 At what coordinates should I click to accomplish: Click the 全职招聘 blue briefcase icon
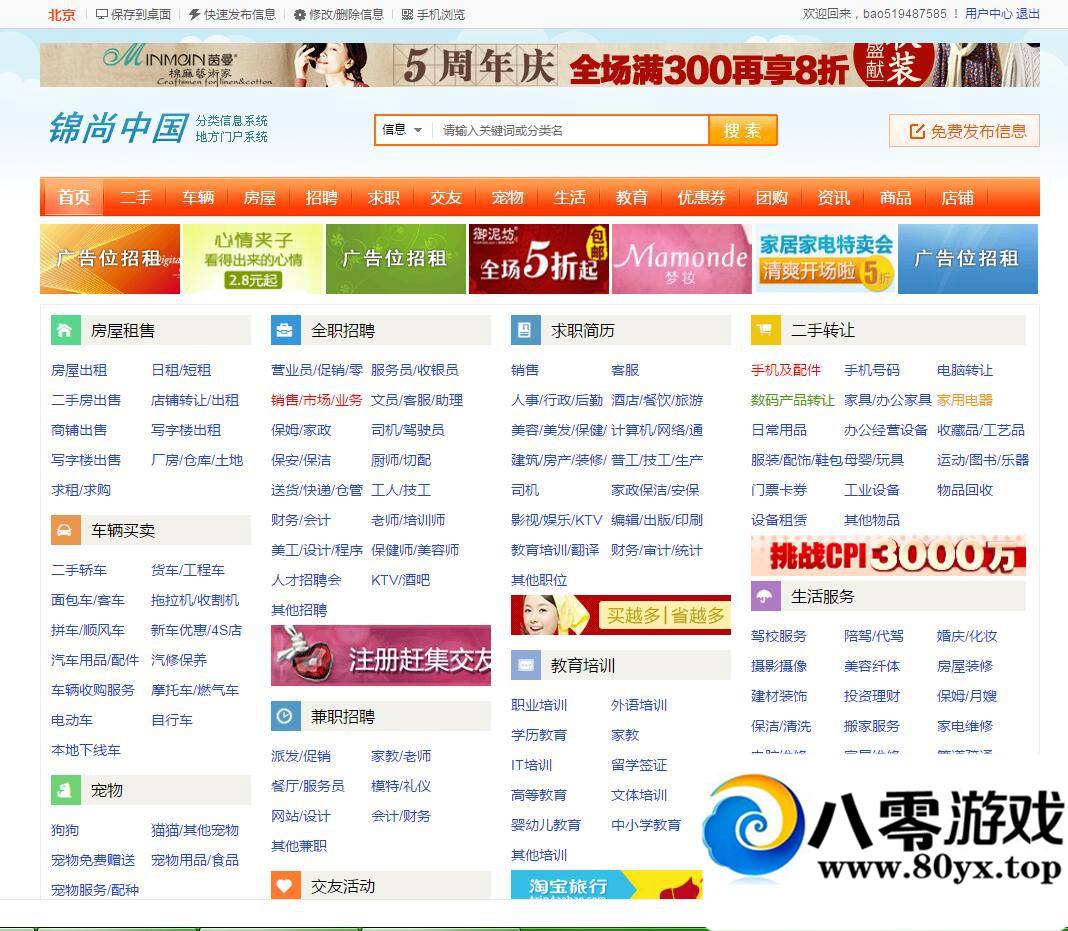point(285,331)
